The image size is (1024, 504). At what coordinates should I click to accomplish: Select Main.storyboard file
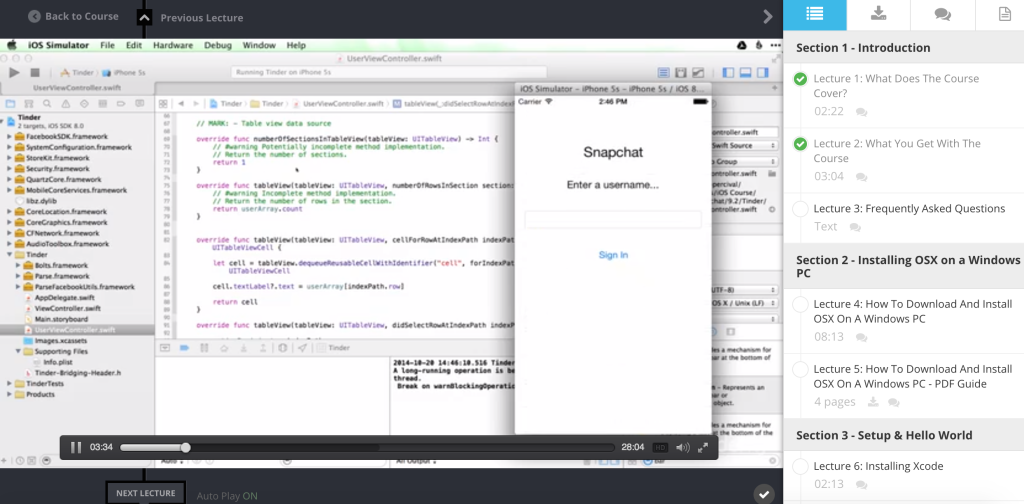61,319
